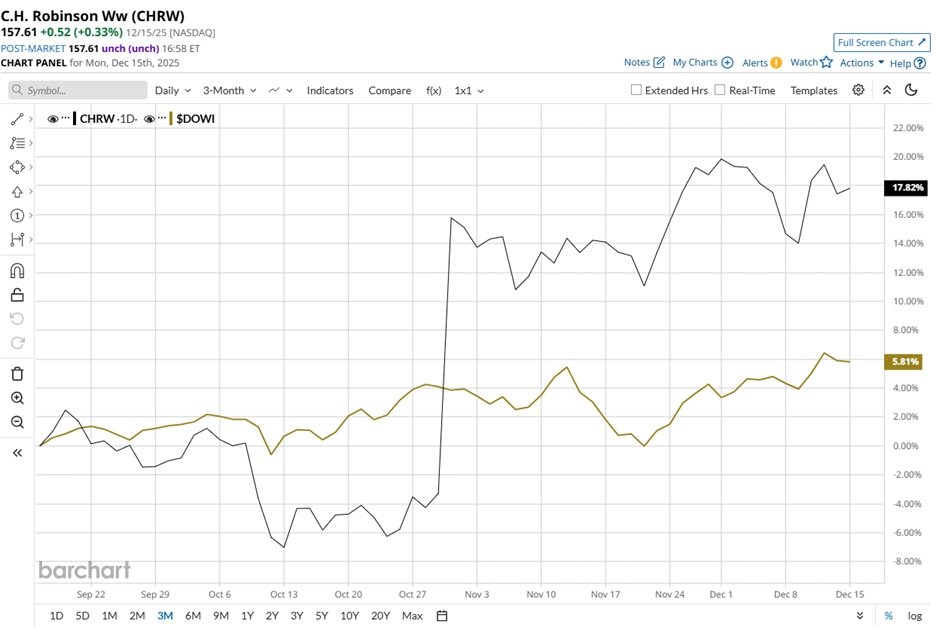
Task: Open the Actions dropdown
Action: [x=861, y=63]
